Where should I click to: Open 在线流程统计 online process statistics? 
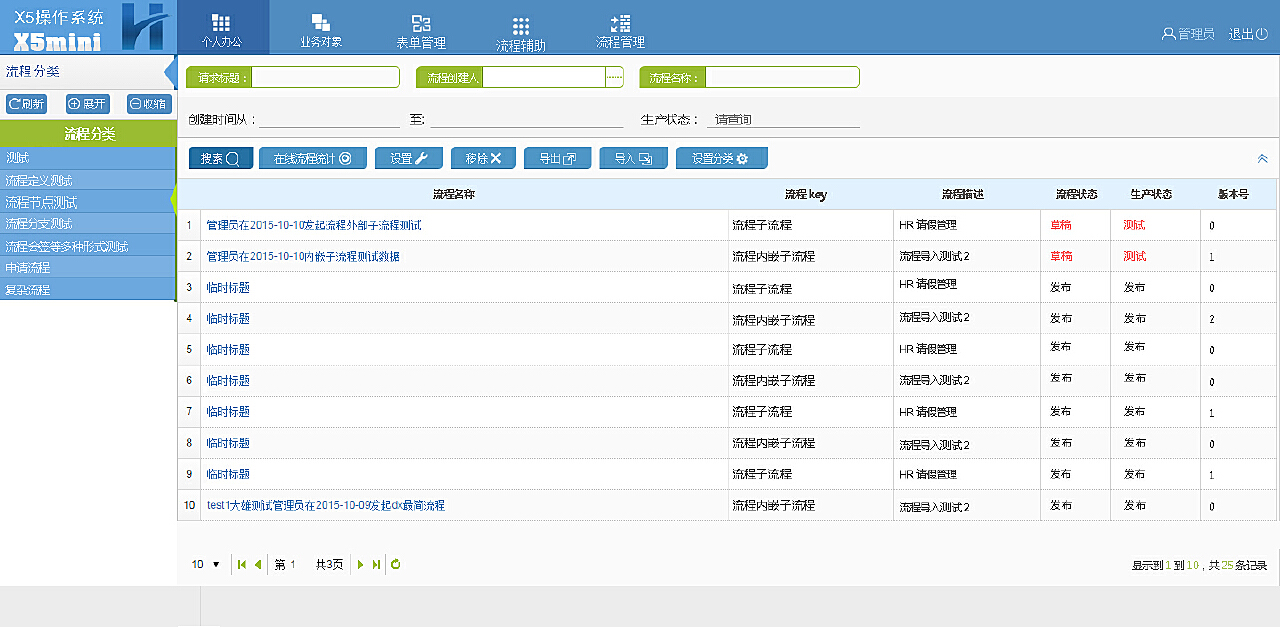(x=311, y=157)
